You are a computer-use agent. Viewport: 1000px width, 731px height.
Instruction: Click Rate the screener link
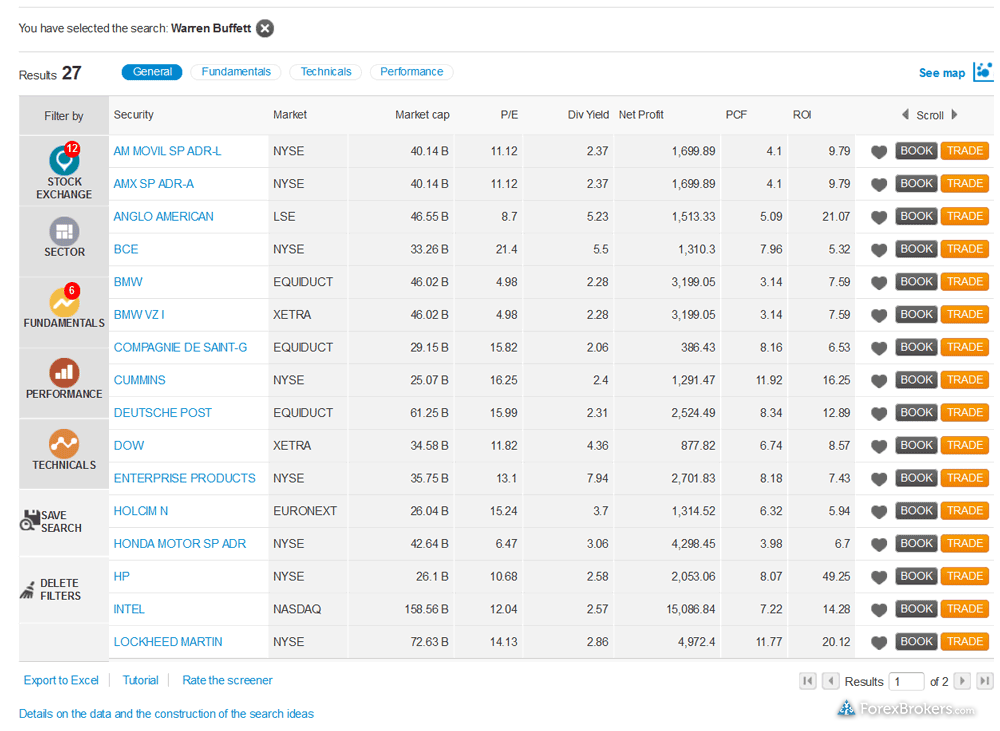point(227,680)
